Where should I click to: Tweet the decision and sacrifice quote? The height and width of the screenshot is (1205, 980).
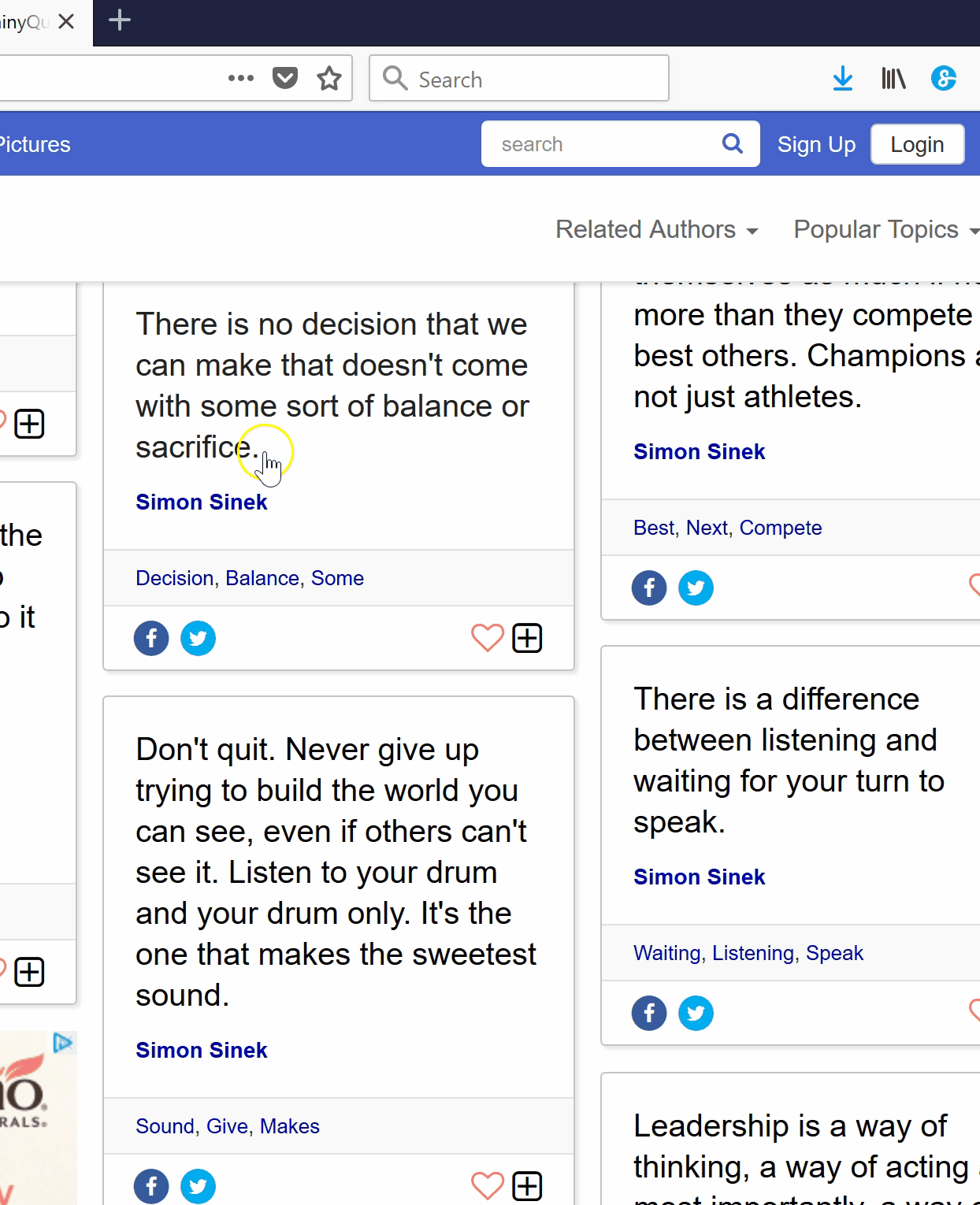click(198, 638)
